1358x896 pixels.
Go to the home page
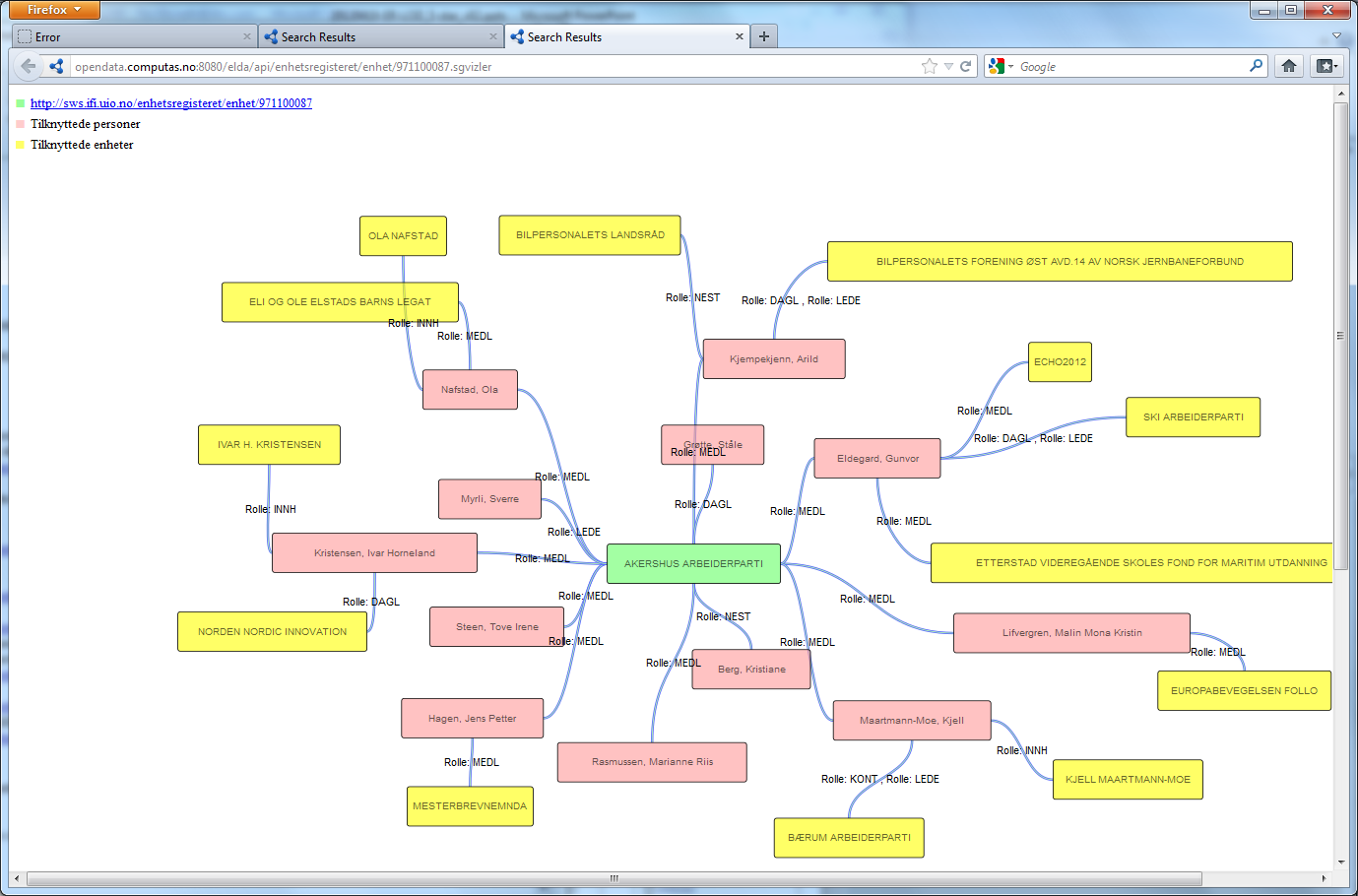click(x=1289, y=66)
